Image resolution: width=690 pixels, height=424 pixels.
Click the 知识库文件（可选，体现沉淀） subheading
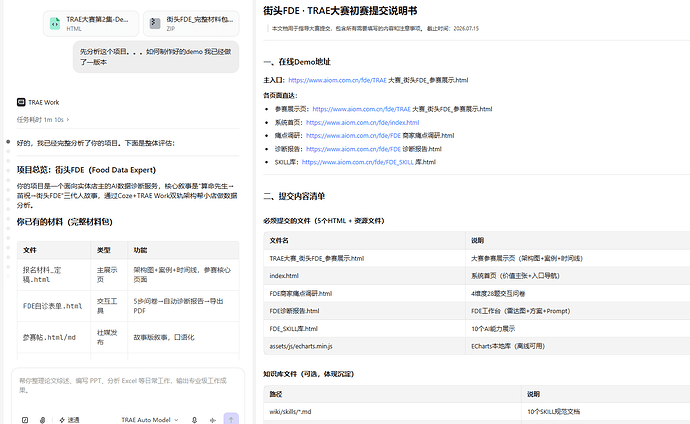(308, 374)
